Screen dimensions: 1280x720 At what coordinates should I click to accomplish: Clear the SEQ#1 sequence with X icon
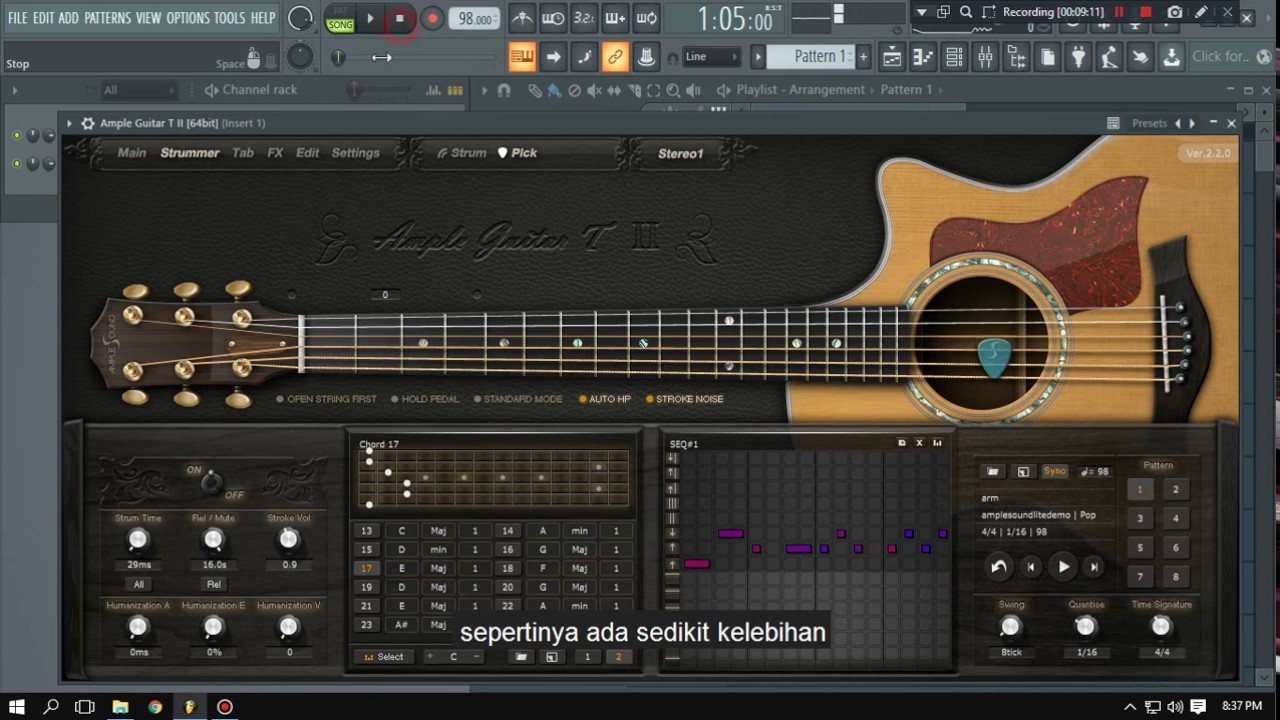(919, 443)
